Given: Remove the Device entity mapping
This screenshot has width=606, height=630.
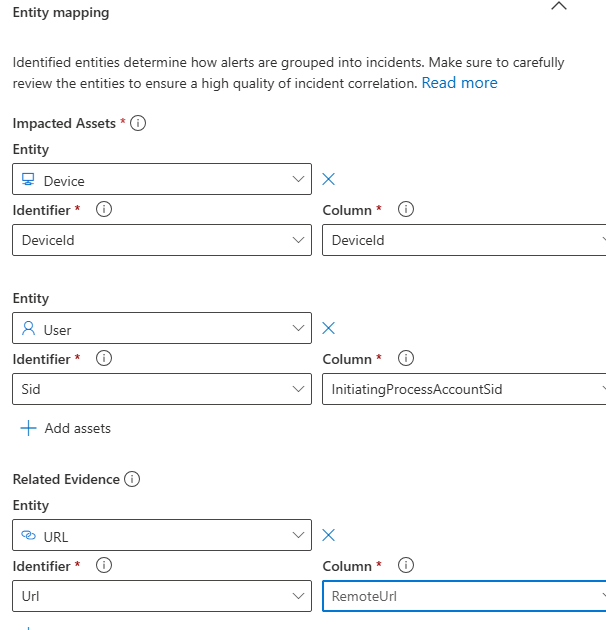Looking at the screenshot, I should tap(328, 179).
